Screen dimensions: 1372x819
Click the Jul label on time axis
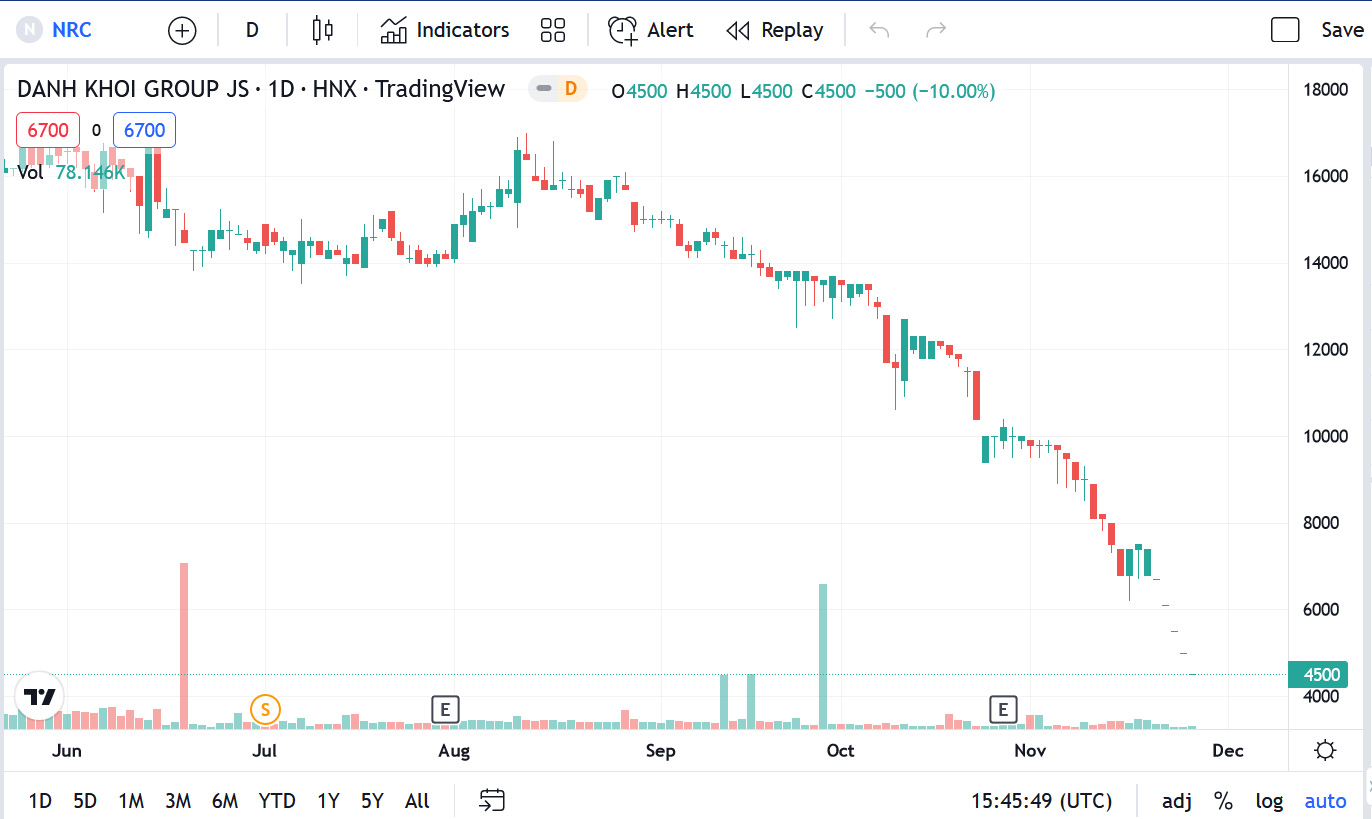tap(264, 751)
